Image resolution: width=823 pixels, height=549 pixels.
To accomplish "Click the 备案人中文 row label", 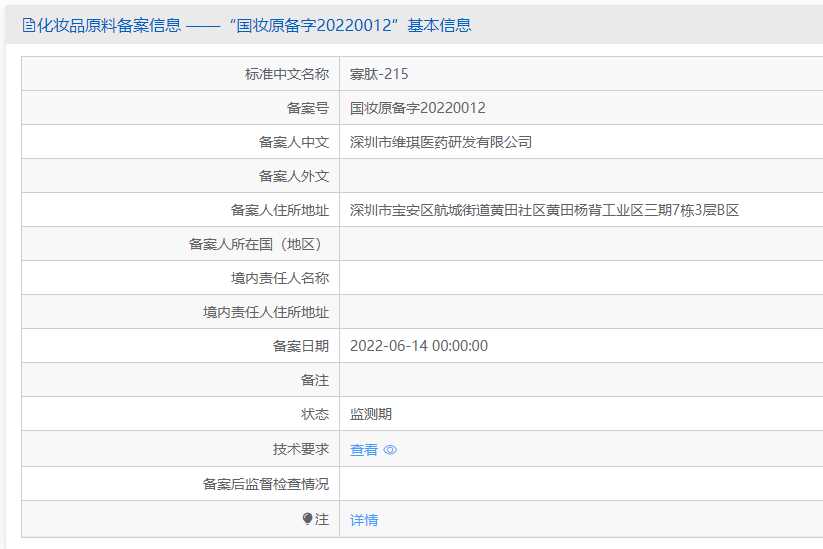I will (x=294, y=142).
